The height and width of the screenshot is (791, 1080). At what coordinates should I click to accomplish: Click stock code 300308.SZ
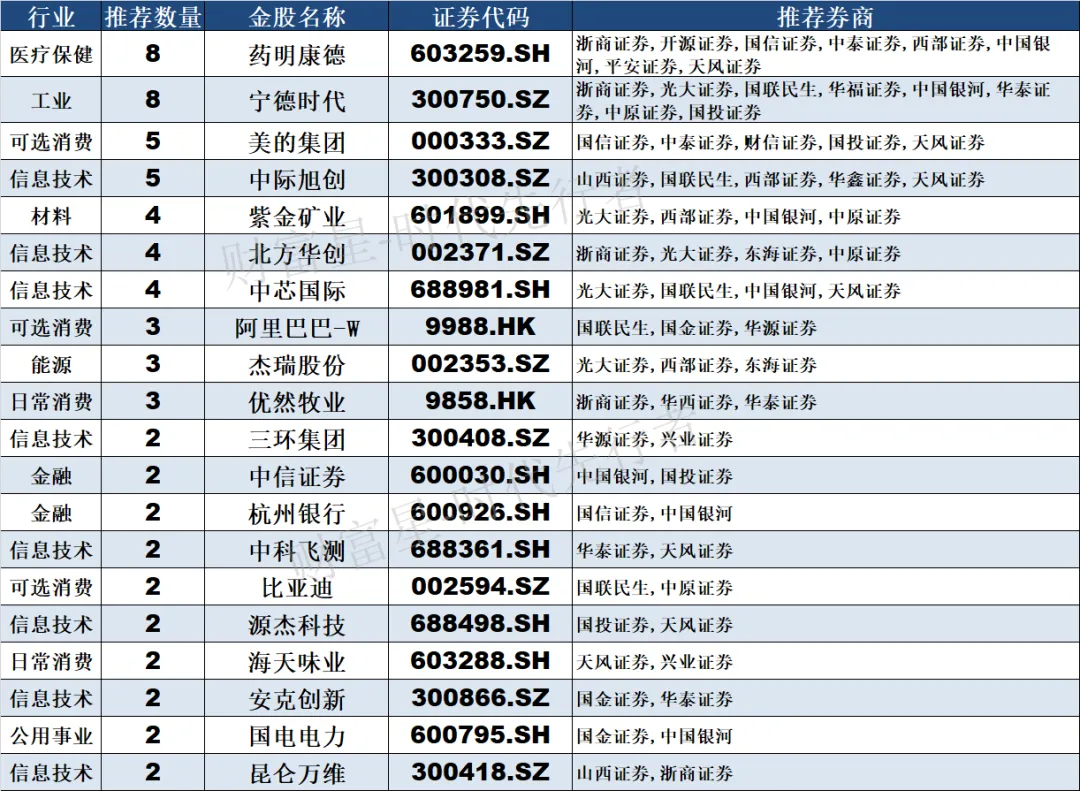pos(480,179)
